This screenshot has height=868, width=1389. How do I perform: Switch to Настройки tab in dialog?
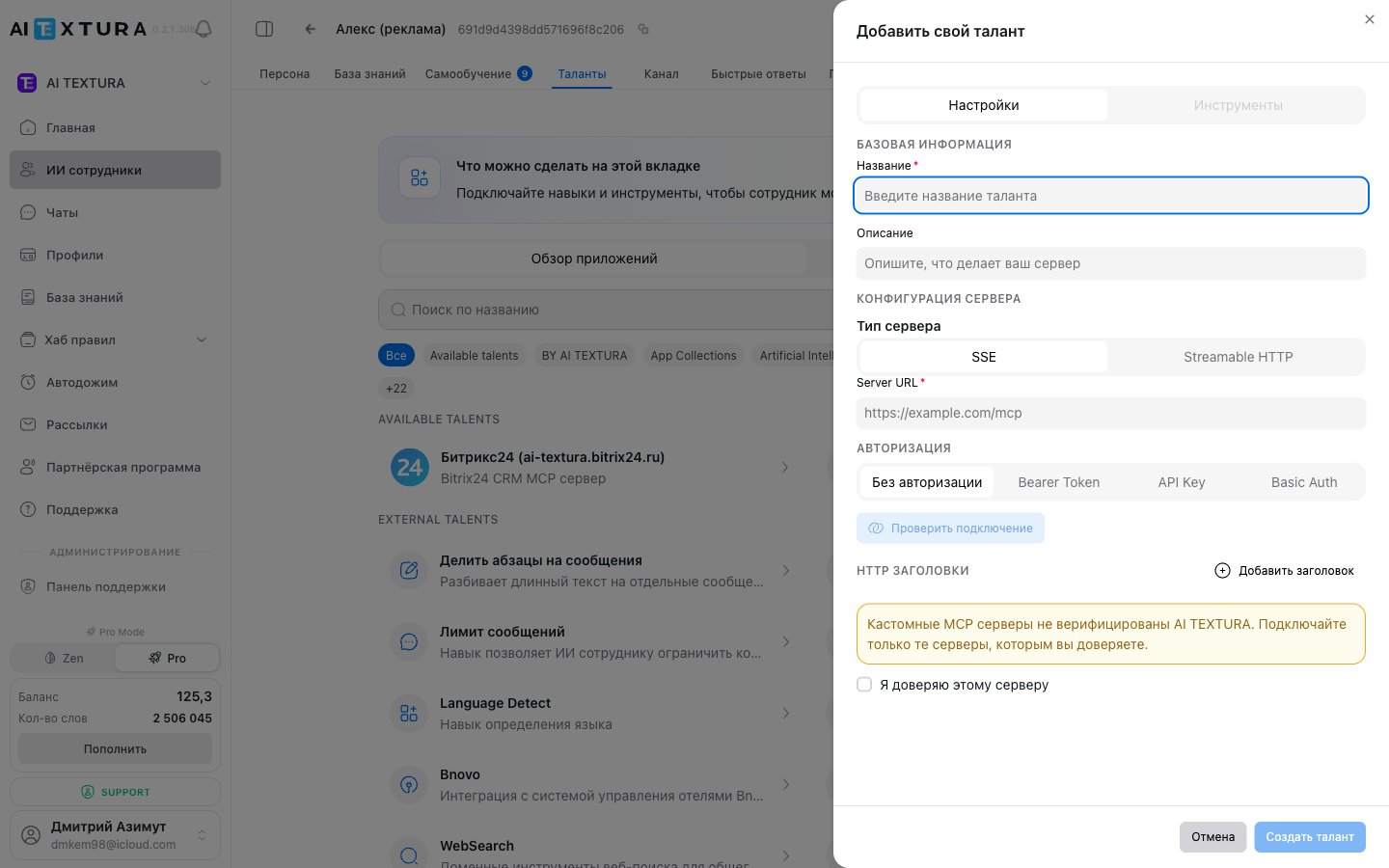tap(984, 105)
